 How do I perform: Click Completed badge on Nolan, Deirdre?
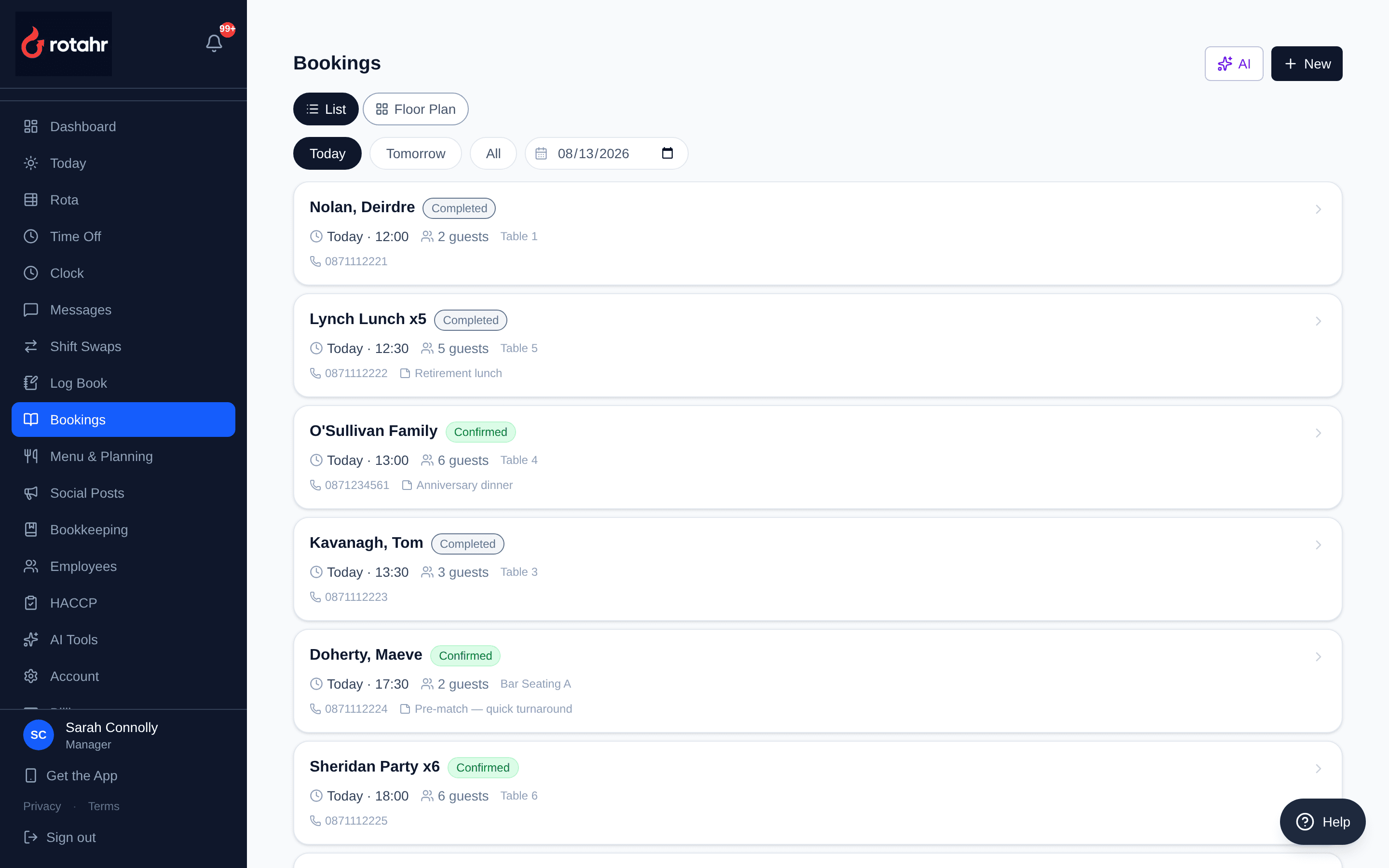[459, 208]
